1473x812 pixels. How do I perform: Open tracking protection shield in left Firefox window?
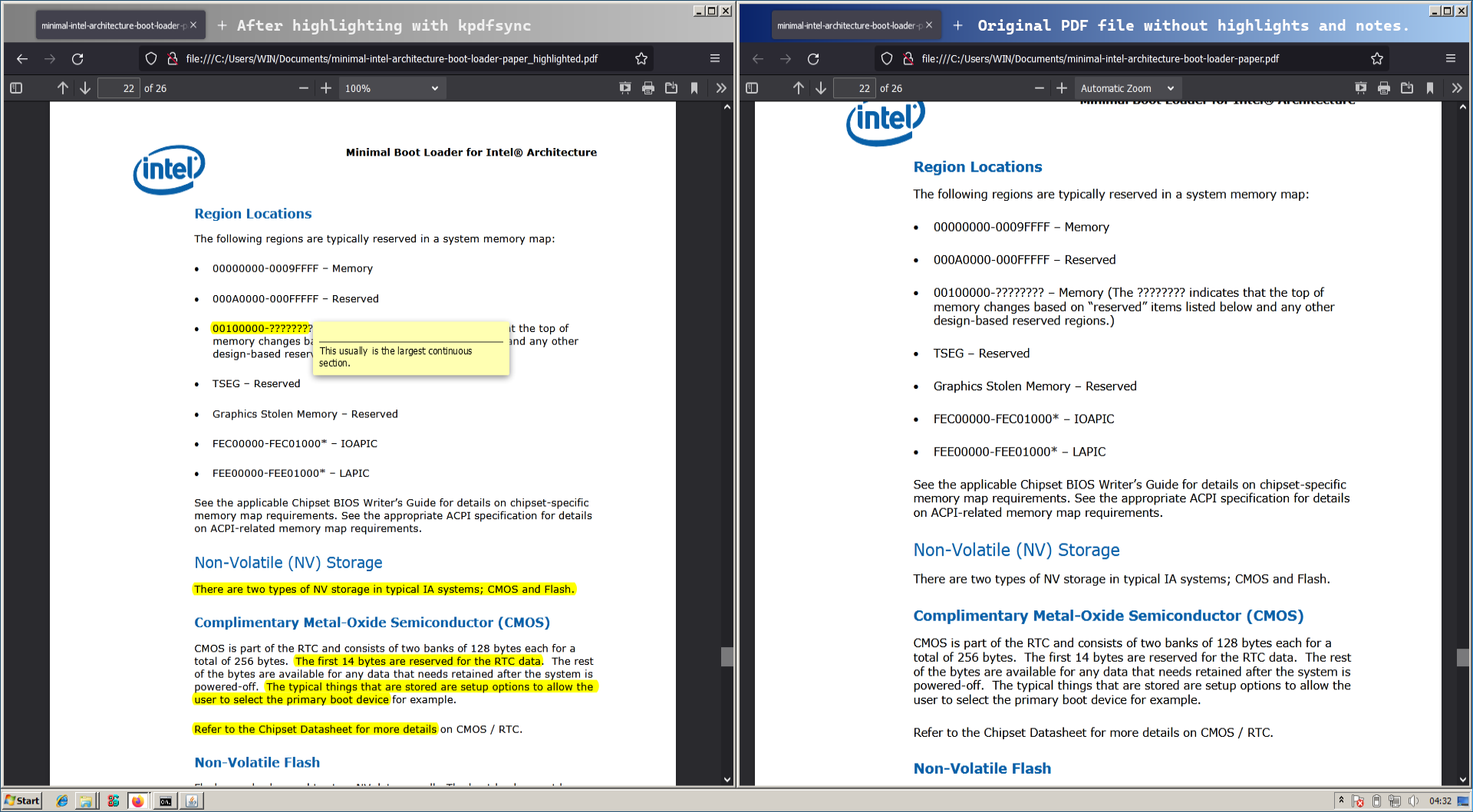(x=151, y=58)
